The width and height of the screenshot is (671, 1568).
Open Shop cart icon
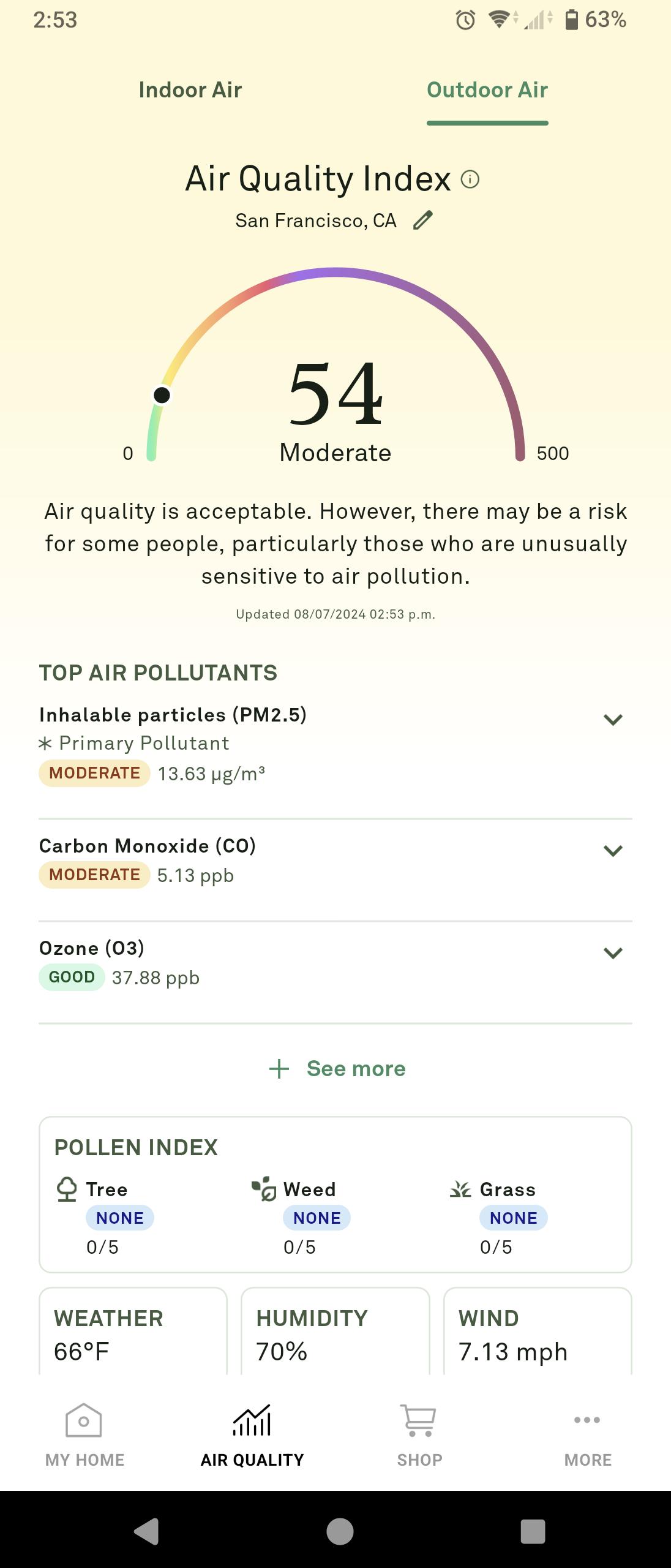pos(419,1420)
